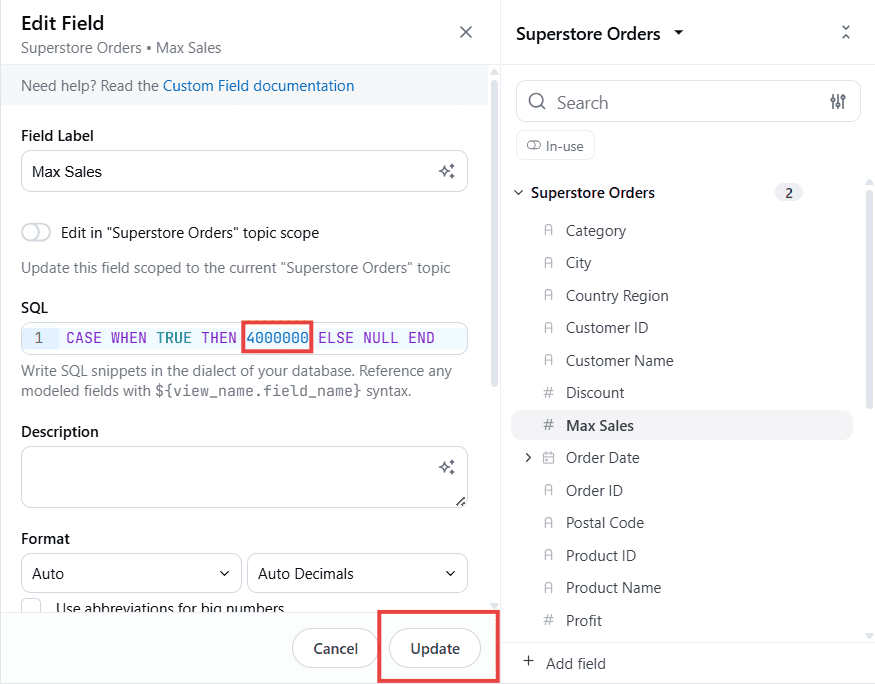The width and height of the screenshot is (875, 684).
Task: Click the Search fields input box
Action: (x=680, y=102)
